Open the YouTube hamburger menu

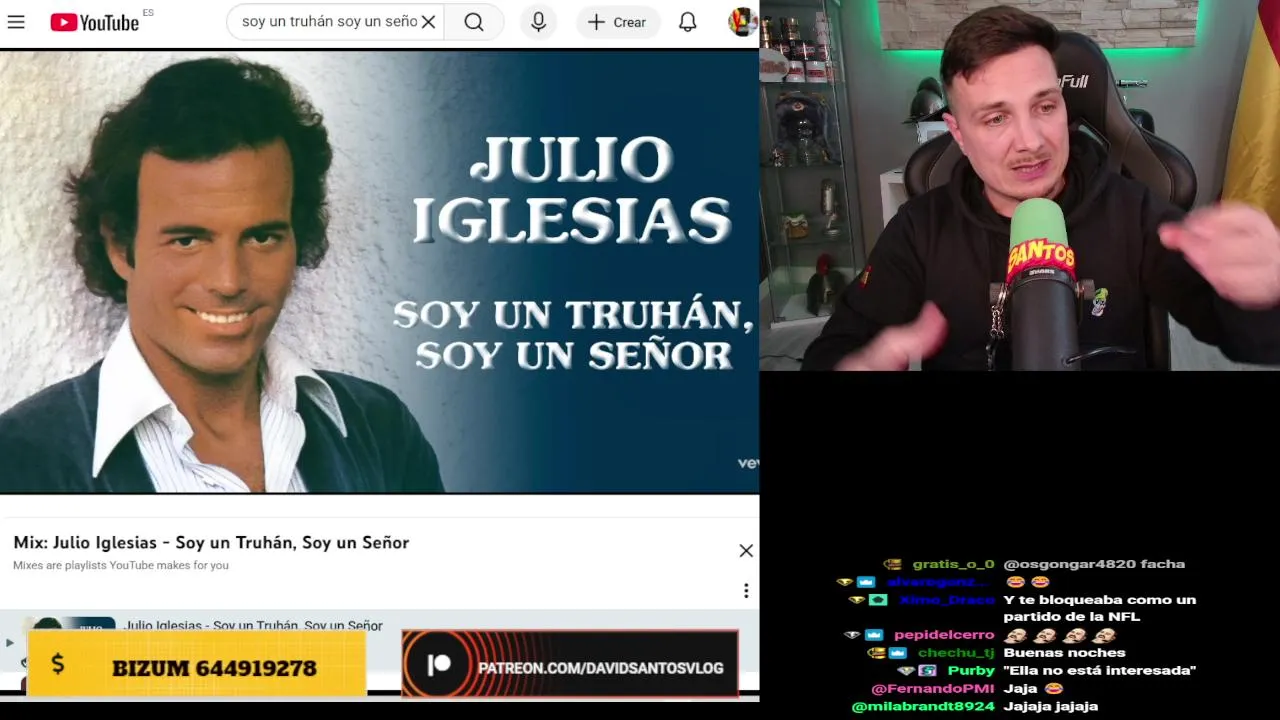[16, 22]
